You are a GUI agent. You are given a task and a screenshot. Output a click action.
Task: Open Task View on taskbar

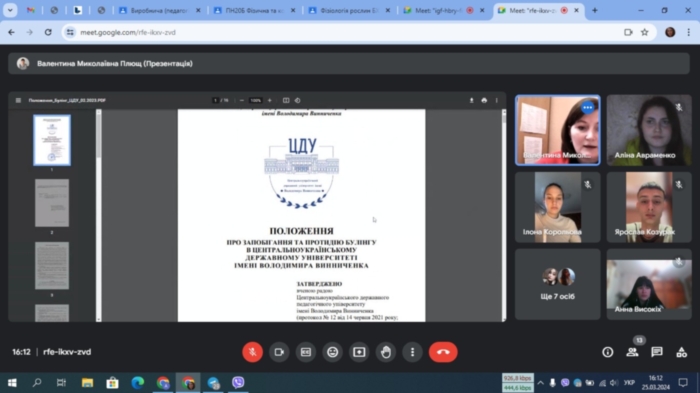click(x=62, y=383)
